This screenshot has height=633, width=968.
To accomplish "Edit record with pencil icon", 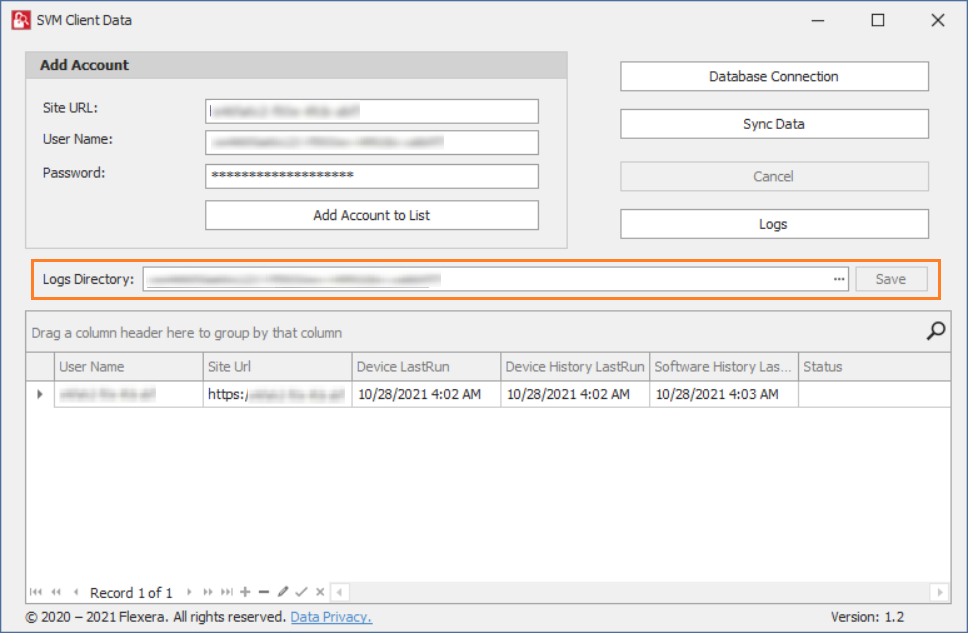I will 283,592.
